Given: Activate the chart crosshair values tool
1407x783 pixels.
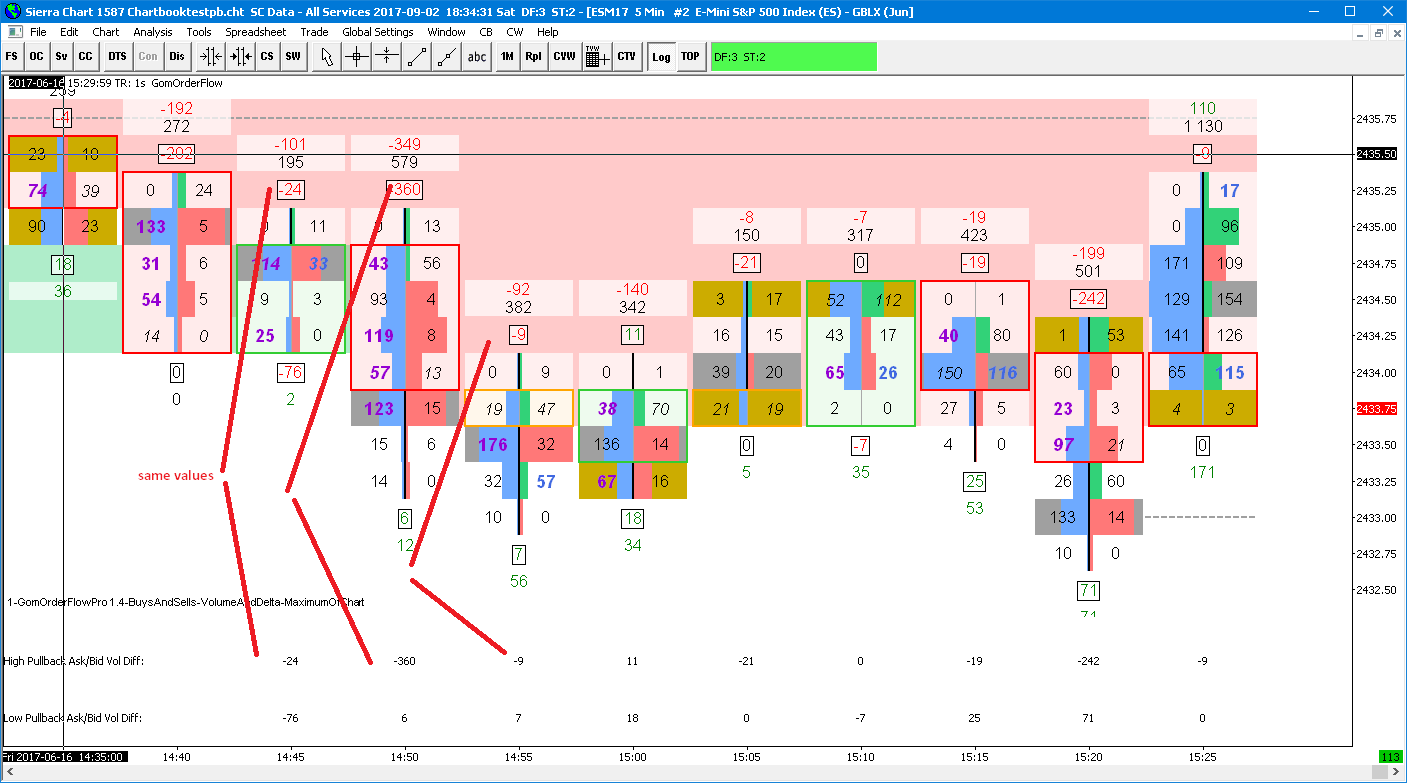Looking at the screenshot, I should point(356,57).
